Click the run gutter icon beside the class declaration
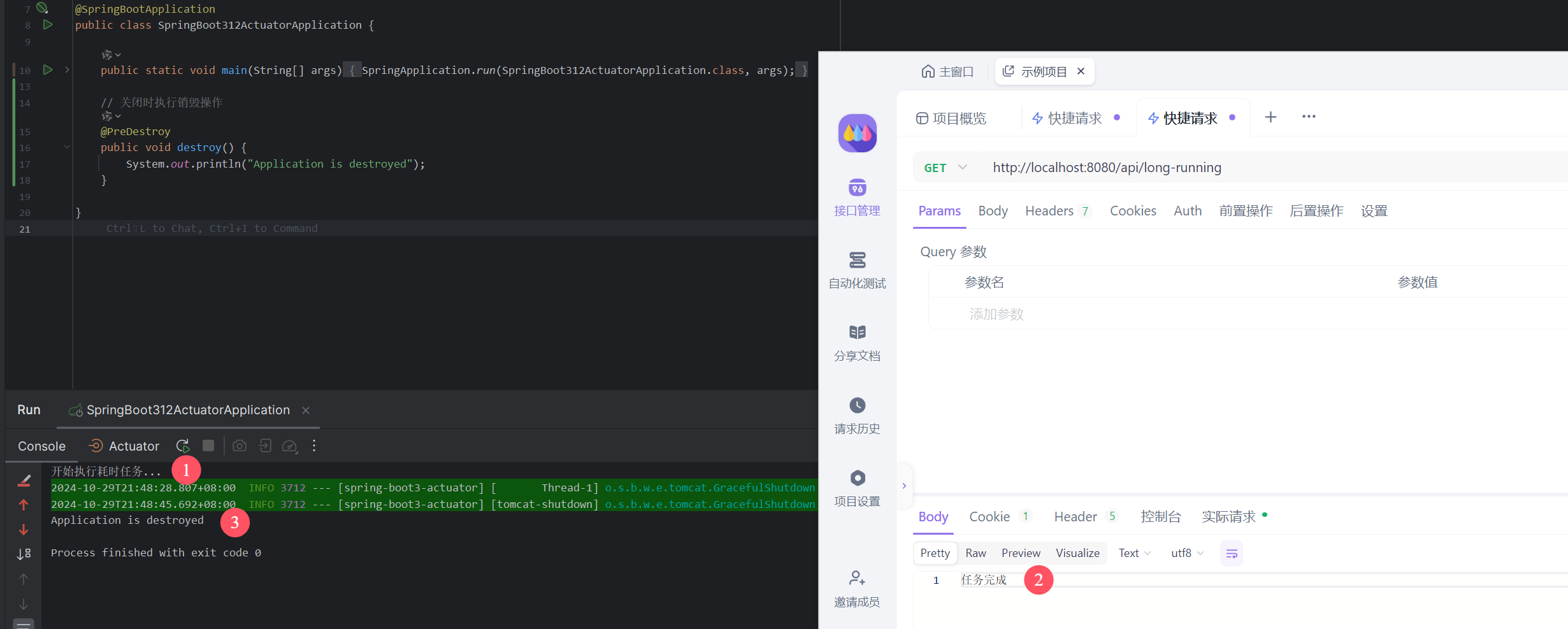The height and width of the screenshot is (629, 1568). (48, 25)
